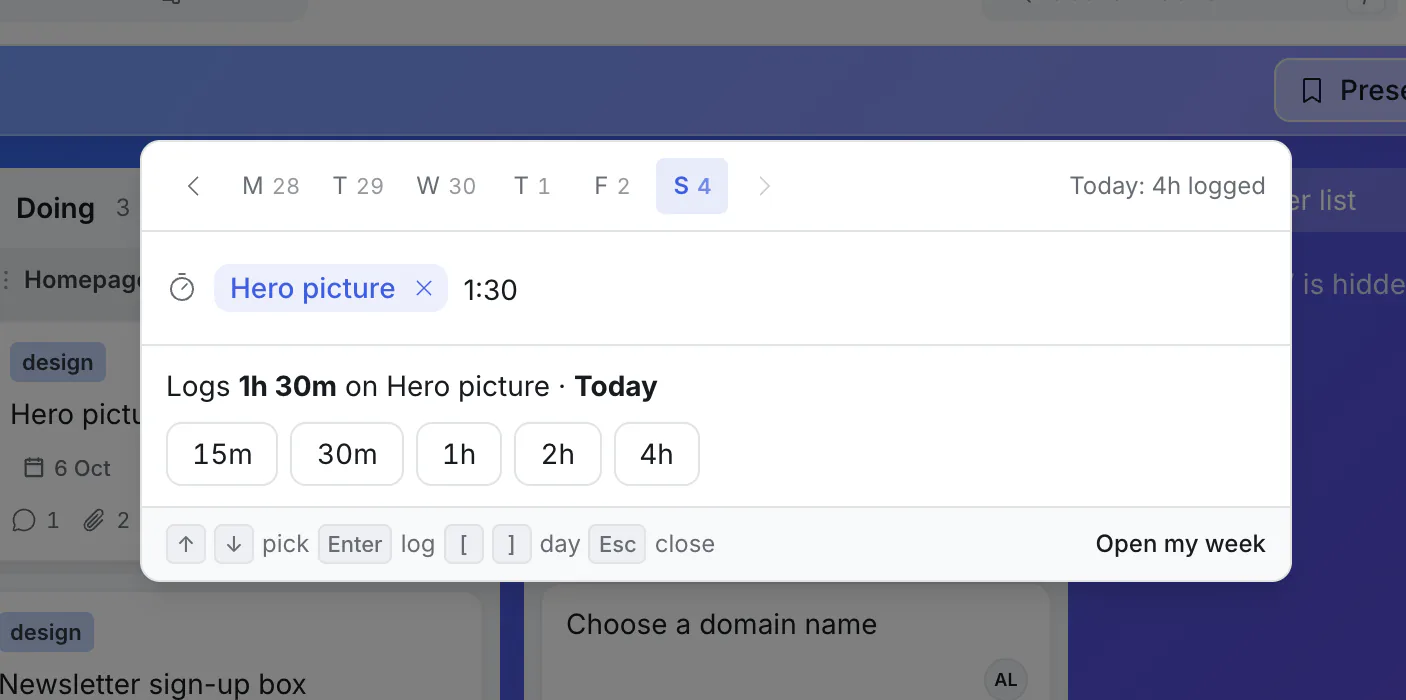
Task: Click the stopwatch icon beside the task chip
Action: point(182,288)
